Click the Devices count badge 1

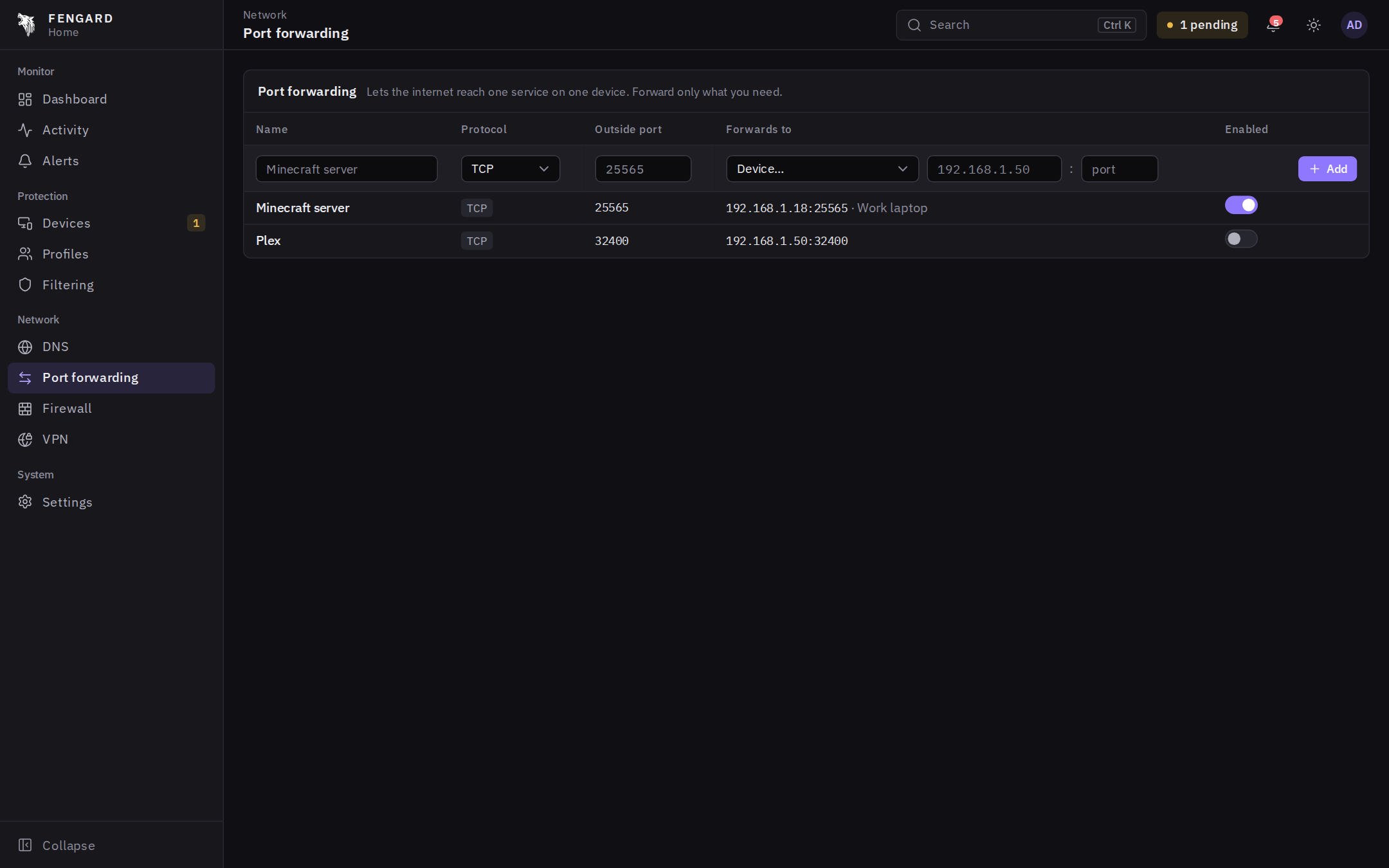pyautogui.click(x=196, y=223)
